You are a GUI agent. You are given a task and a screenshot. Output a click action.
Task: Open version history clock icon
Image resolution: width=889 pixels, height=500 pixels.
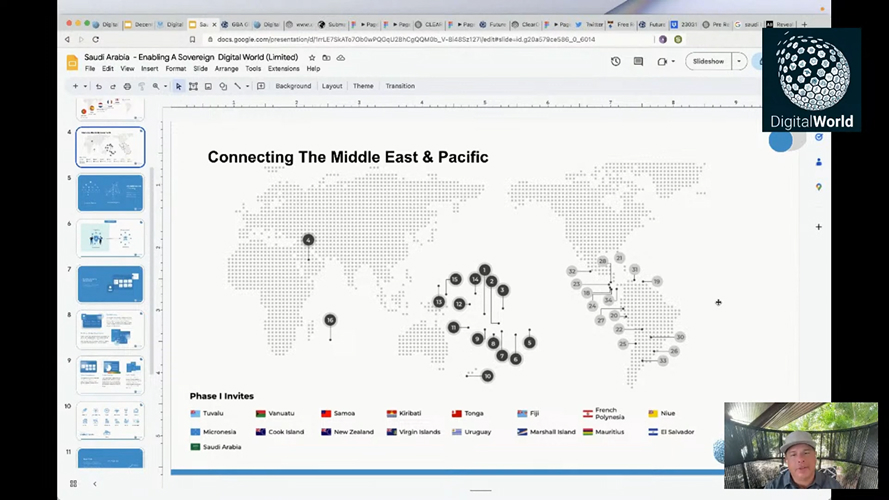(615, 62)
